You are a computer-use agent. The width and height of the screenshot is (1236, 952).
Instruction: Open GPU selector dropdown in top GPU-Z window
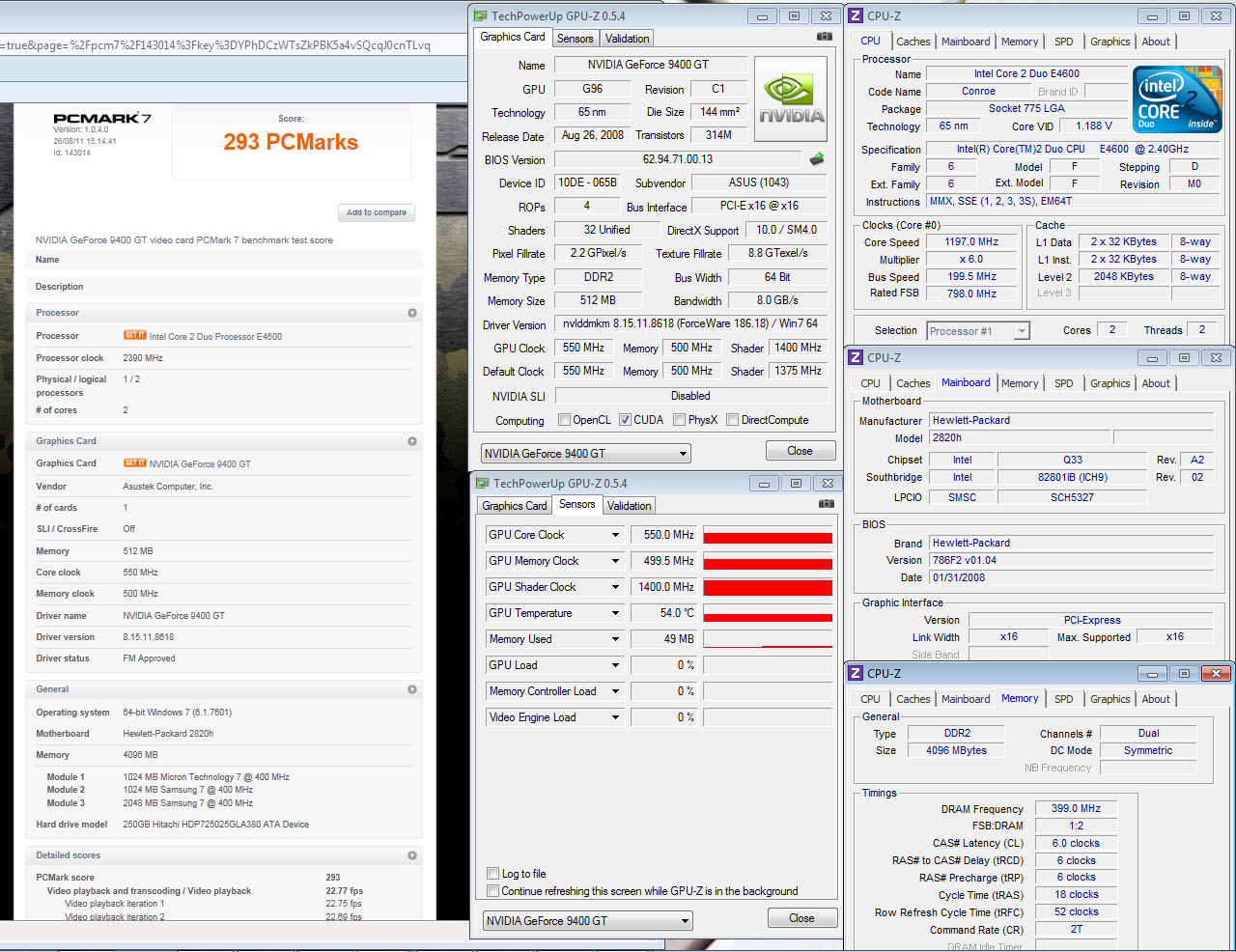[585, 454]
